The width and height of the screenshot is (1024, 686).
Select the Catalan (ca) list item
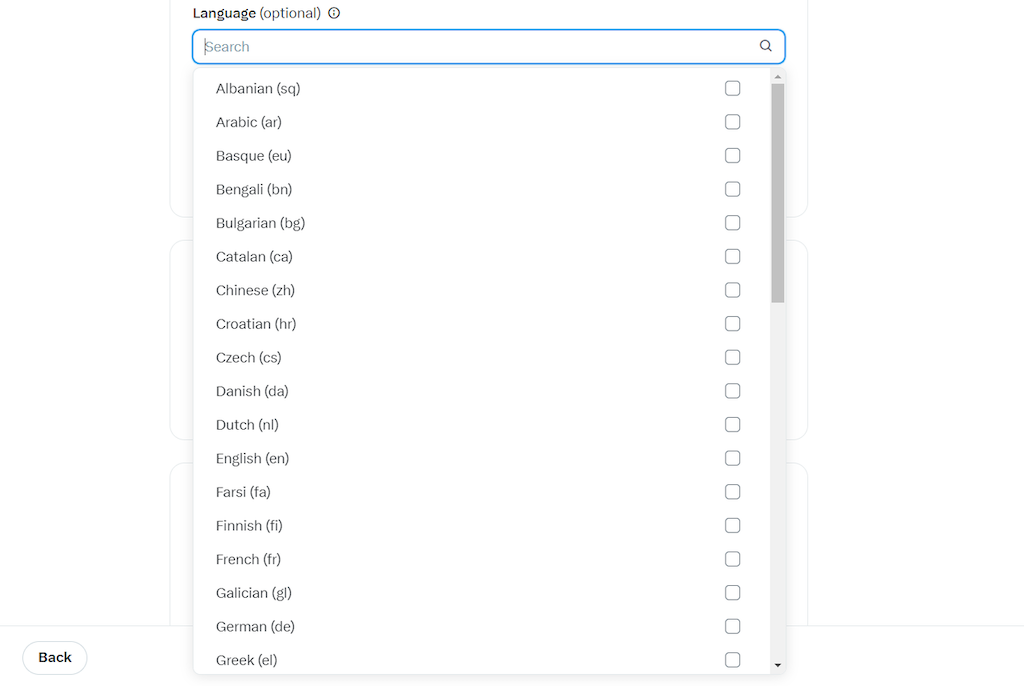coord(482,257)
